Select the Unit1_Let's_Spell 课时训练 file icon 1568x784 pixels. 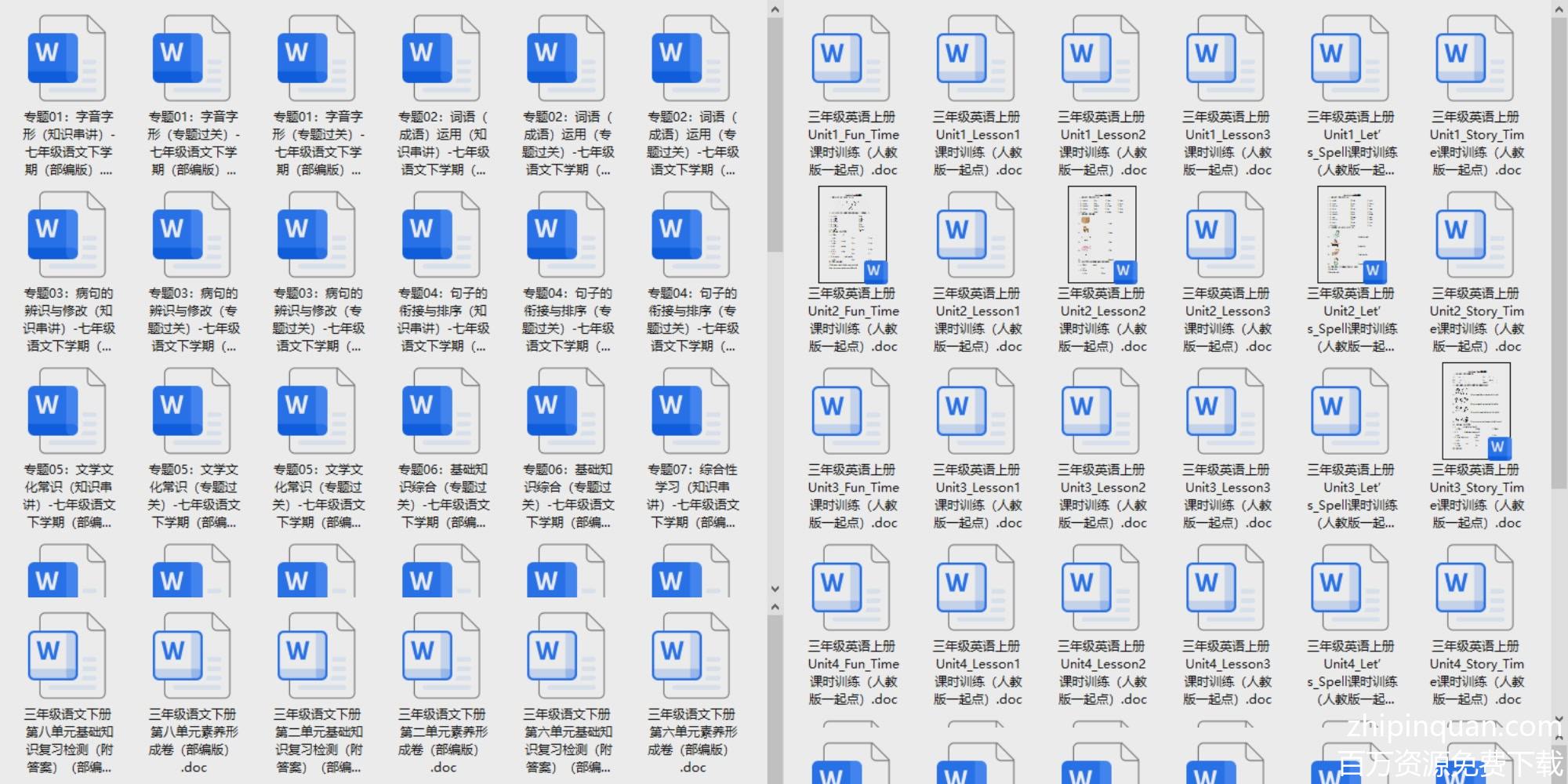pos(1349,59)
